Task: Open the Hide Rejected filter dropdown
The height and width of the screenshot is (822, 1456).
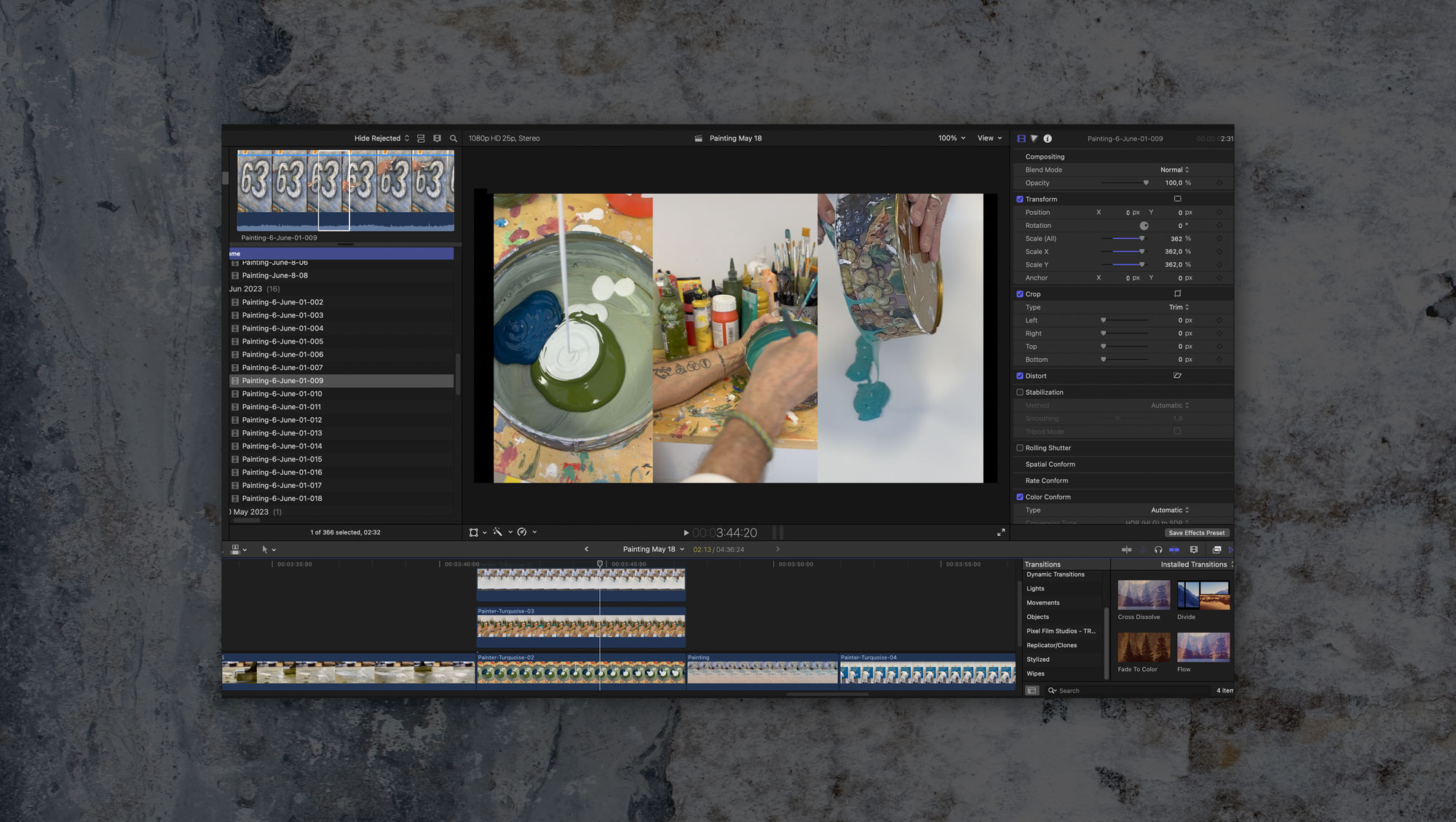Action: click(x=381, y=138)
